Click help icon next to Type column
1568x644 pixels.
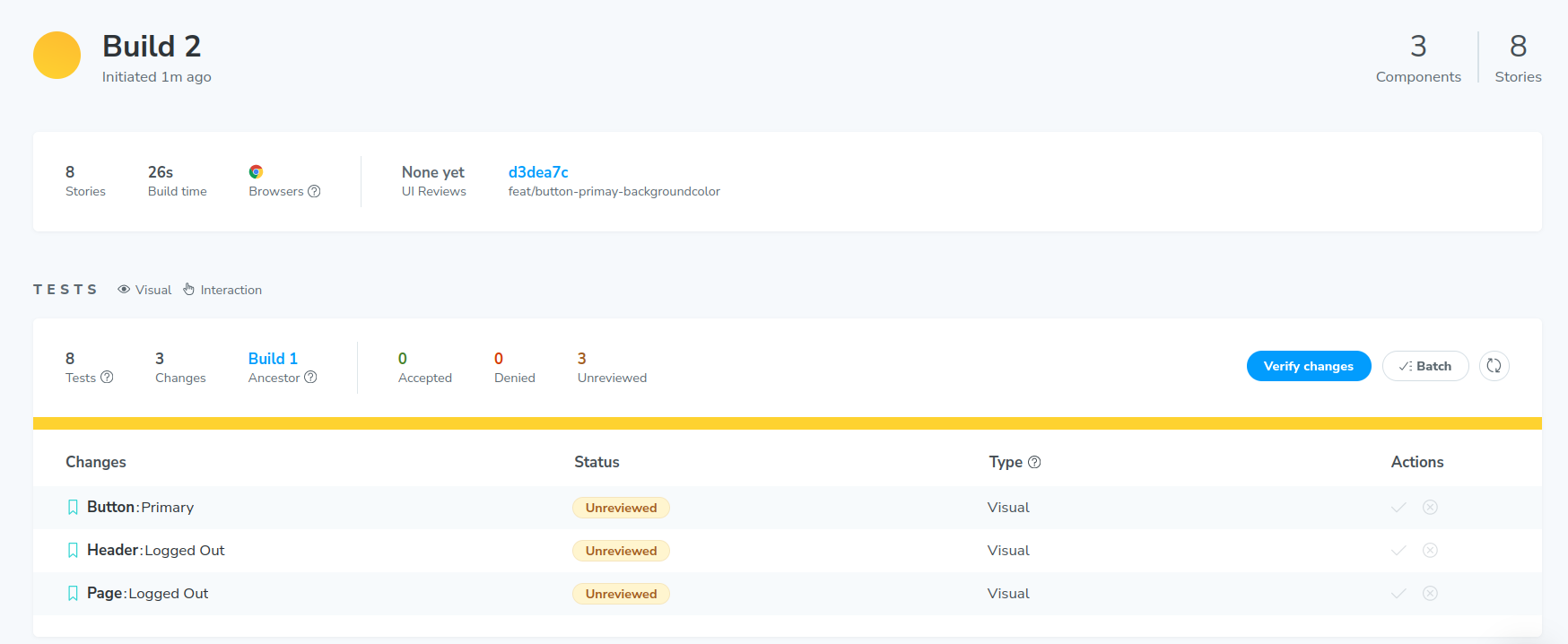[1034, 462]
